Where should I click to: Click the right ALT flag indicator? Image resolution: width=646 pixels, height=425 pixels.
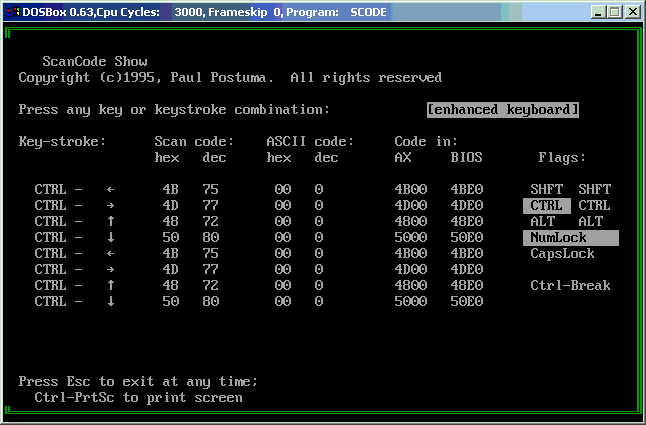(590, 222)
